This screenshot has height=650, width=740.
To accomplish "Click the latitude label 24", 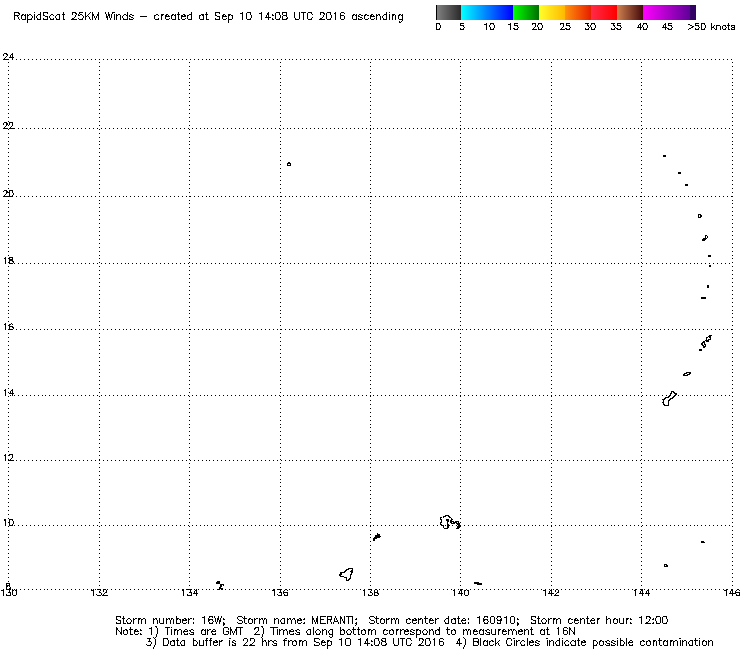I will coord(8,57).
